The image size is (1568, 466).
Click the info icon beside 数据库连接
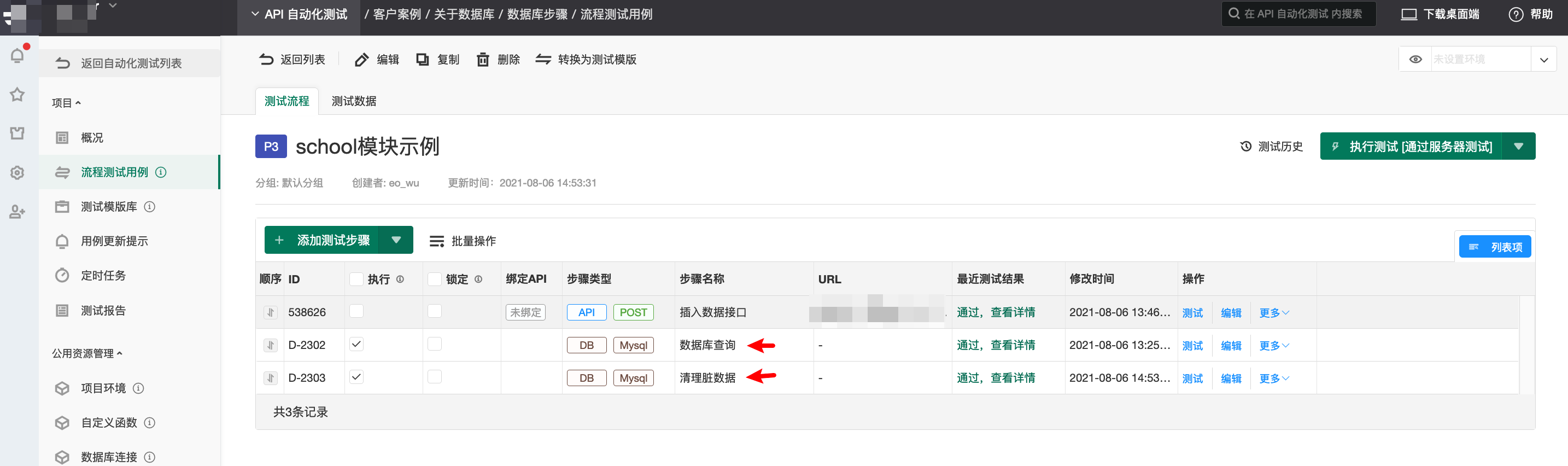[x=150, y=457]
